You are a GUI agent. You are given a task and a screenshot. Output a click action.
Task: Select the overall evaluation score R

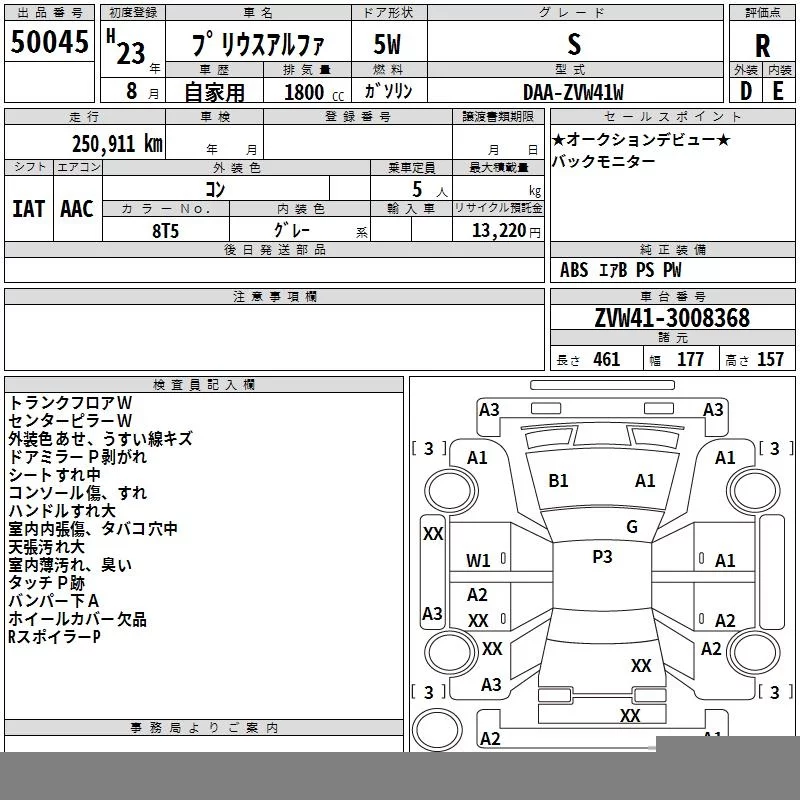click(762, 46)
